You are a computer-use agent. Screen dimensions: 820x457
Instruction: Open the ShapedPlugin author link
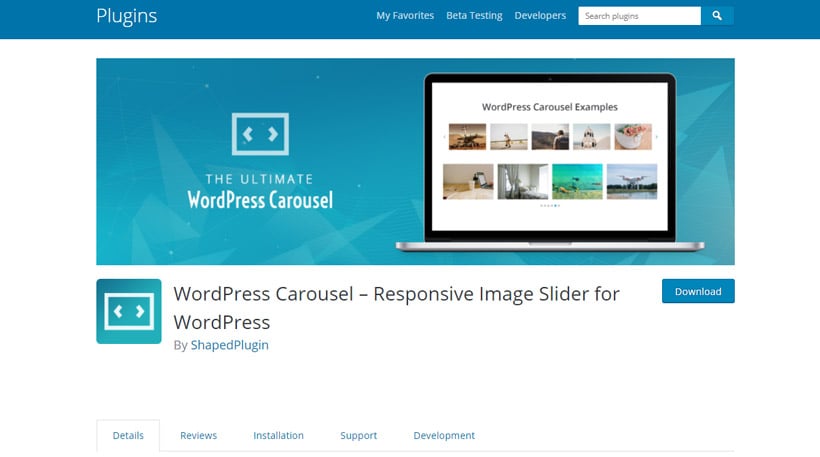[x=230, y=345]
